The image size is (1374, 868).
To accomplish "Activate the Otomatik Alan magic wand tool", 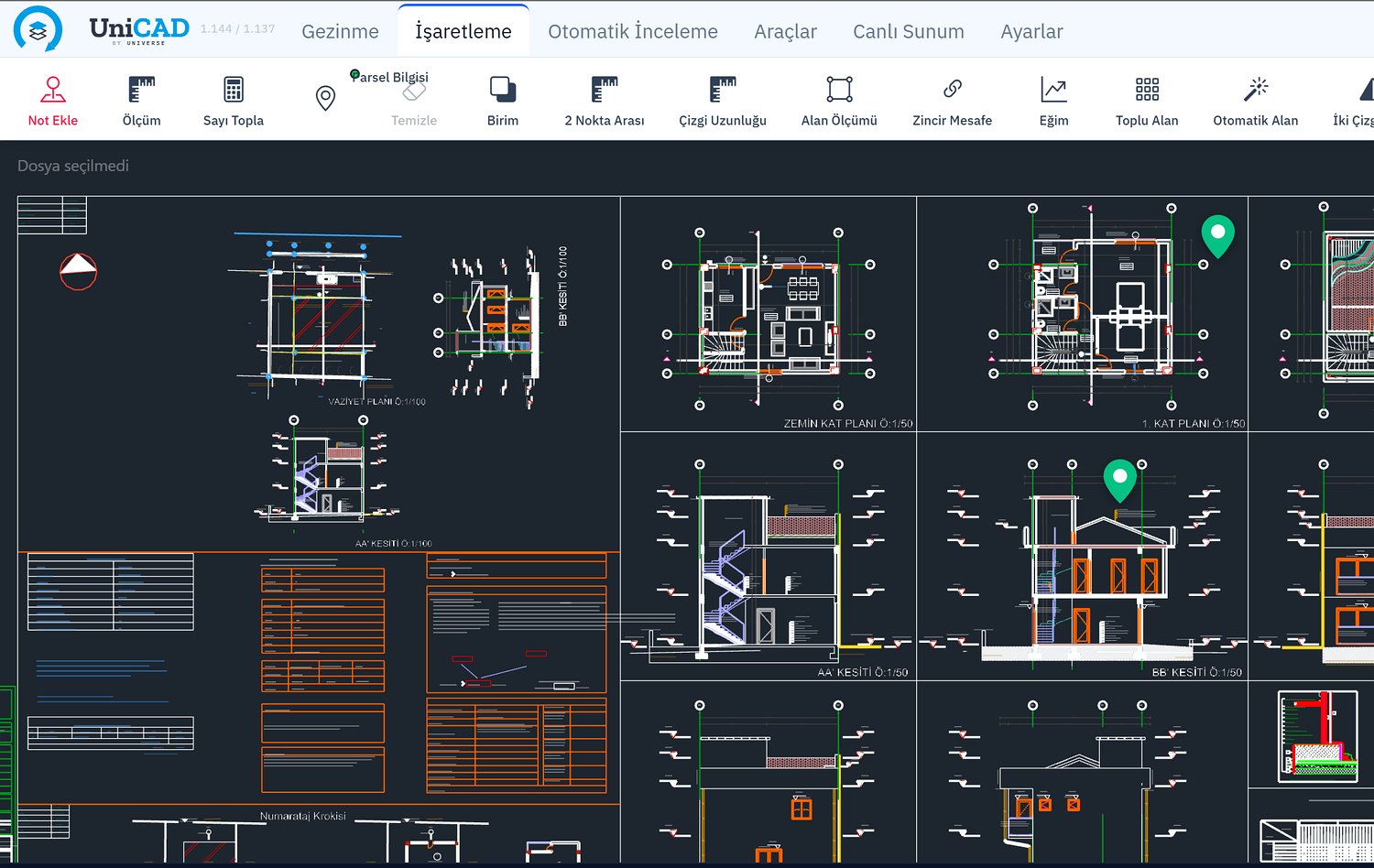I will pos(1256,101).
